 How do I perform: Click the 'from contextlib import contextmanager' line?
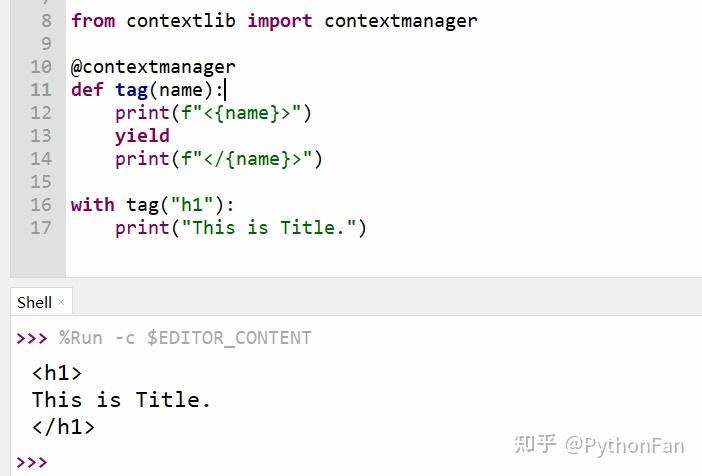[274, 21]
